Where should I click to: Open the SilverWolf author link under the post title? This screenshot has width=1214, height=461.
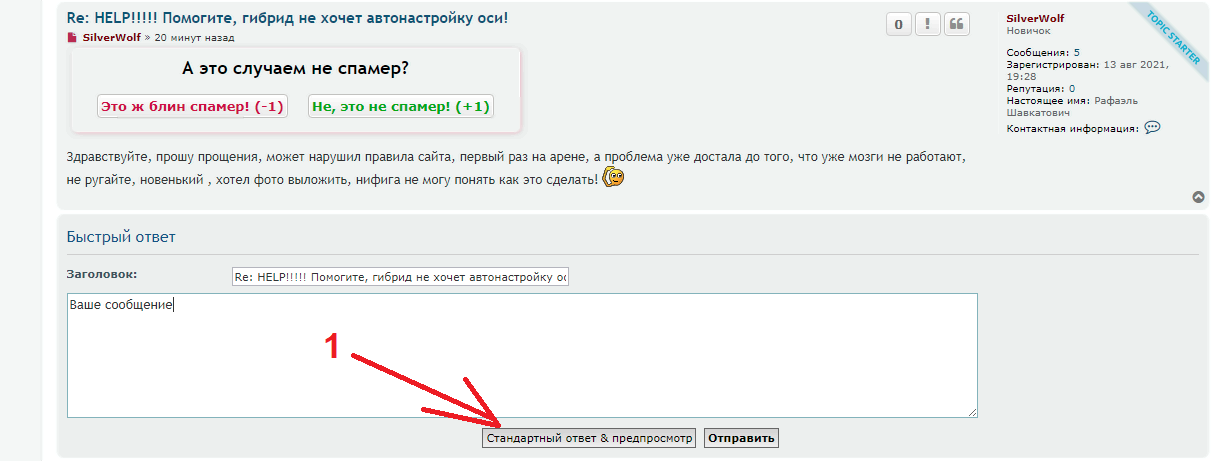point(111,38)
